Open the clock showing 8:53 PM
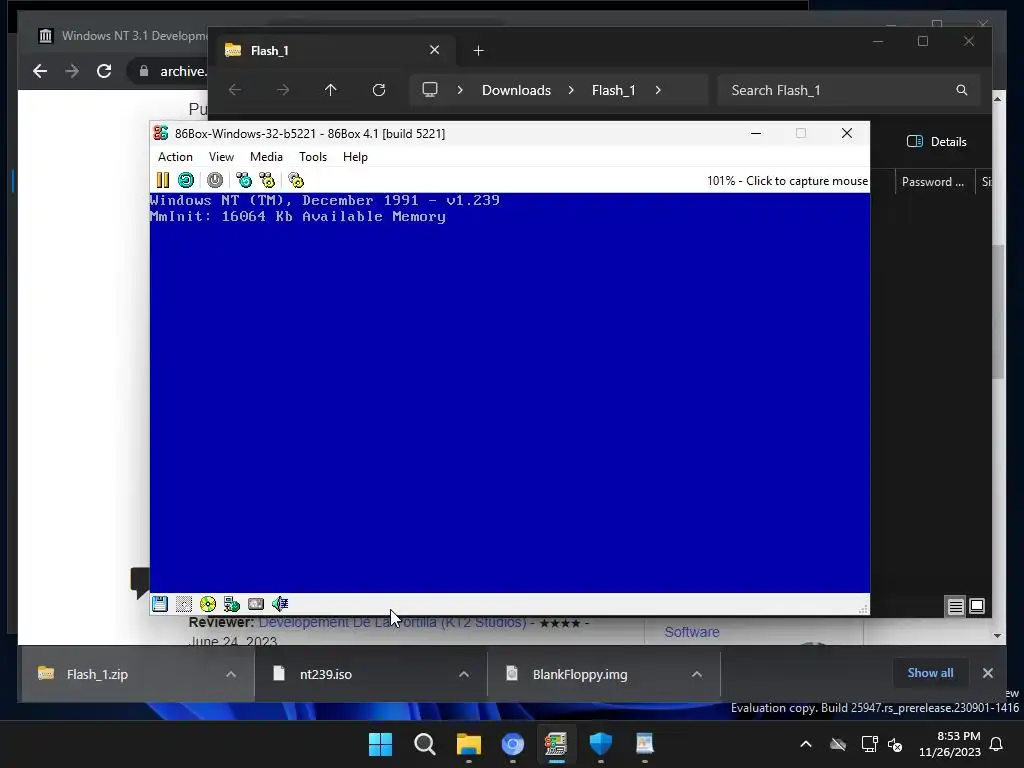This screenshot has height=768, width=1024. pos(950,744)
